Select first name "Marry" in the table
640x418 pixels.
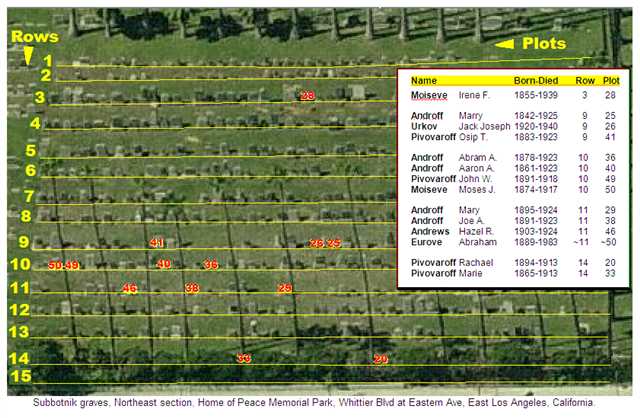point(470,116)
